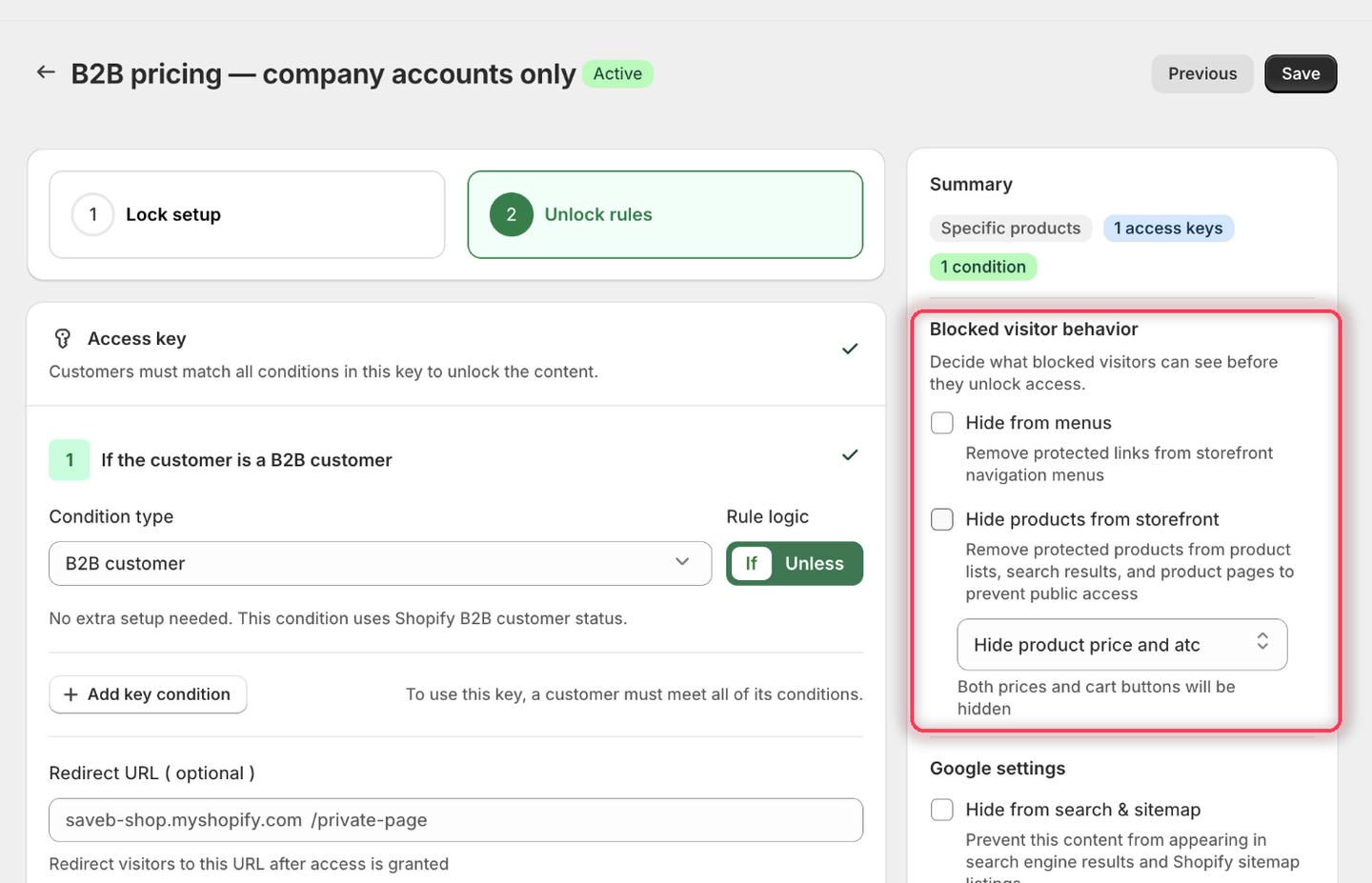Screen dimensions: 1372x883
Task: Click 'Both prices and cart buttons will be hidden' text
Action: 1097,697
